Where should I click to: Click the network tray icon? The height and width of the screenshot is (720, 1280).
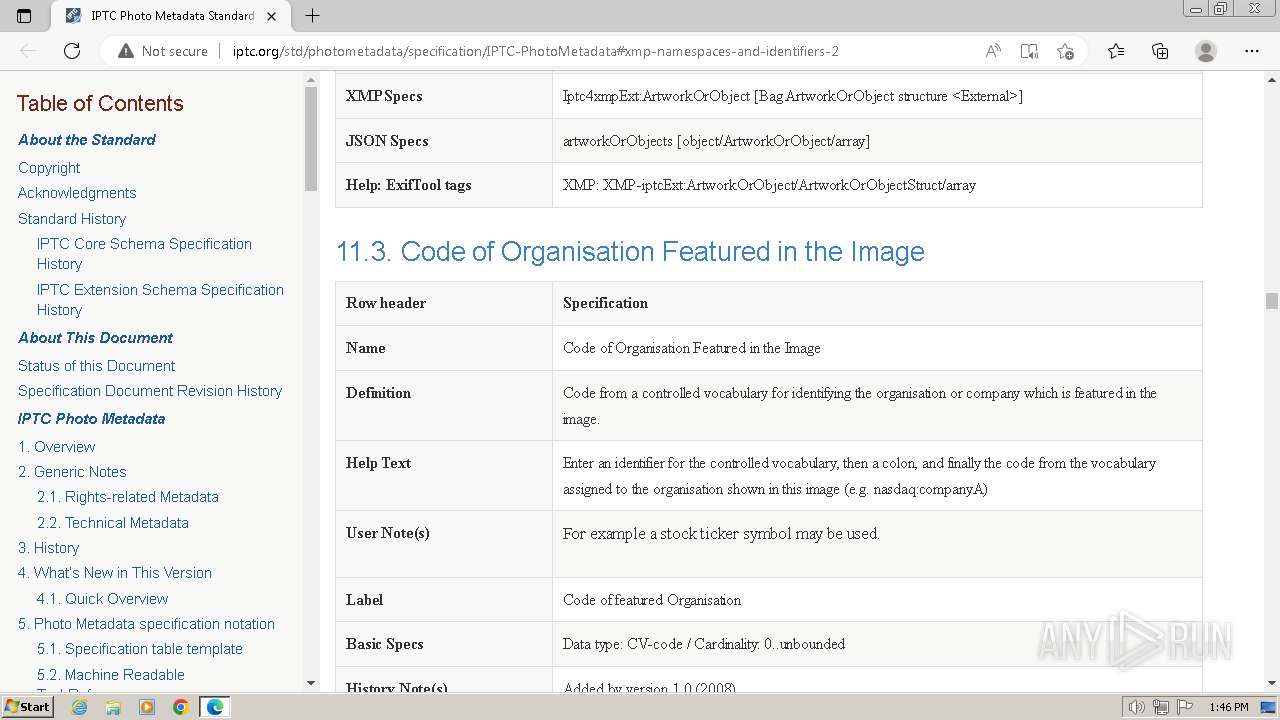pos(1161,707)
